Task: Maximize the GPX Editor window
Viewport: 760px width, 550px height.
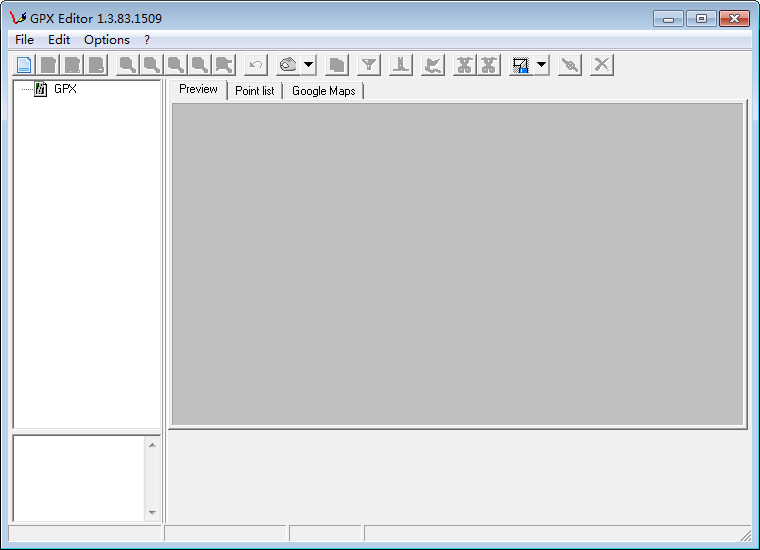Action: click(701, 19)
